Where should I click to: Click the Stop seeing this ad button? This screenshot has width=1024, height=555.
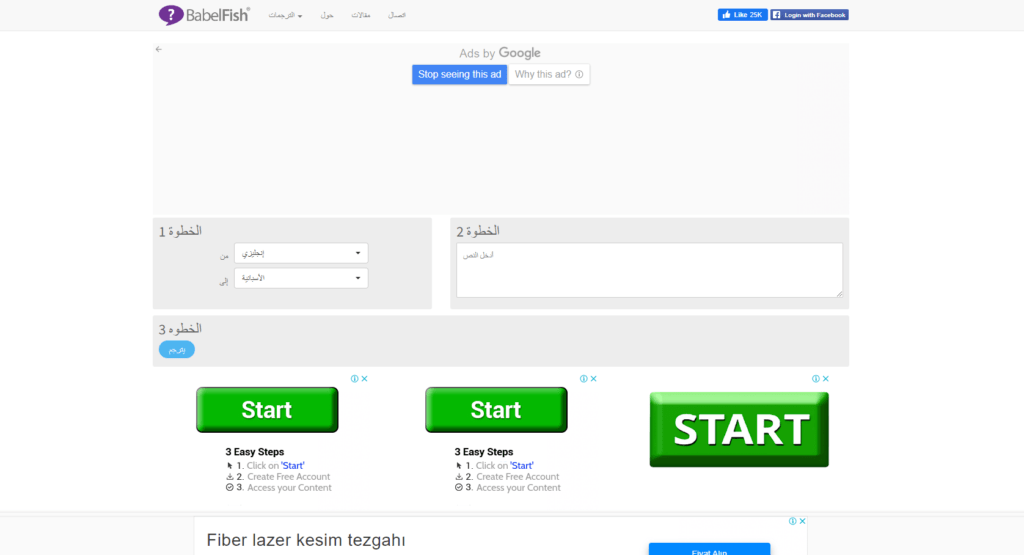click(459, 75)
